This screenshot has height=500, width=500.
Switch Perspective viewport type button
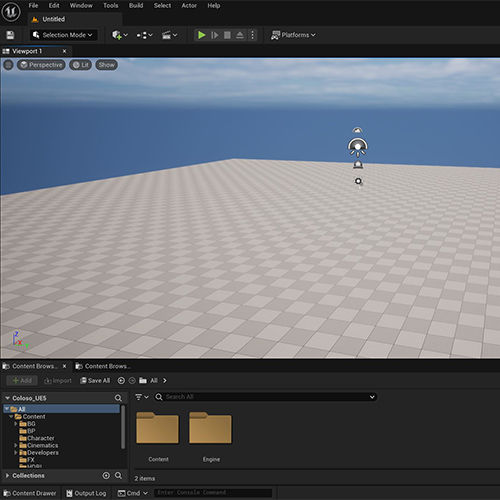41,65
